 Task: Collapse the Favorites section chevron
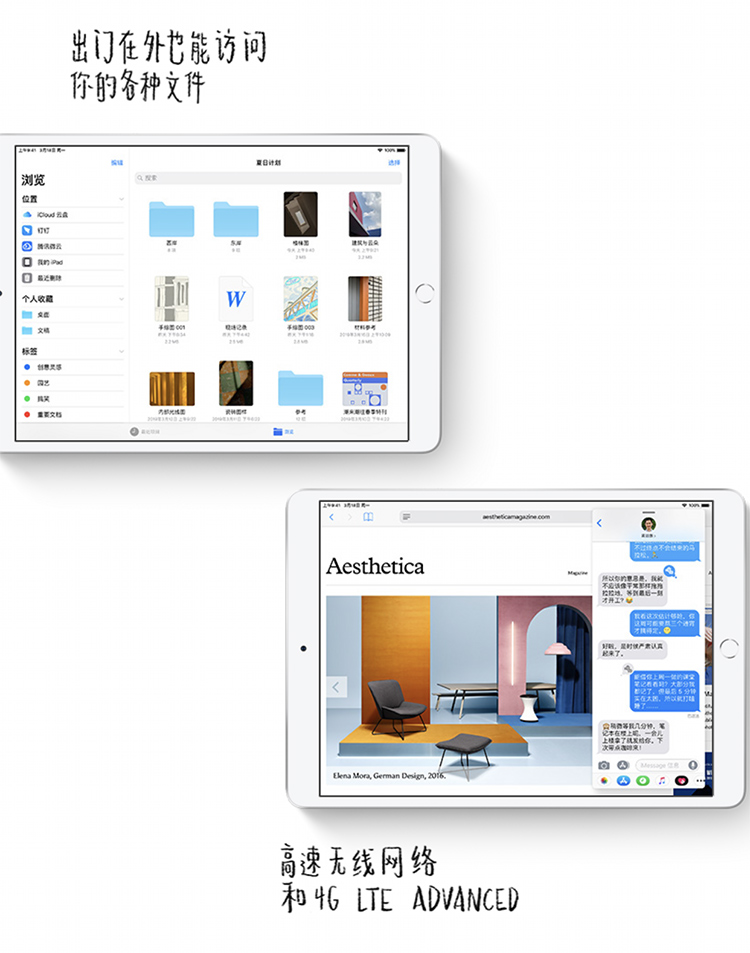[x=122, y=299]
